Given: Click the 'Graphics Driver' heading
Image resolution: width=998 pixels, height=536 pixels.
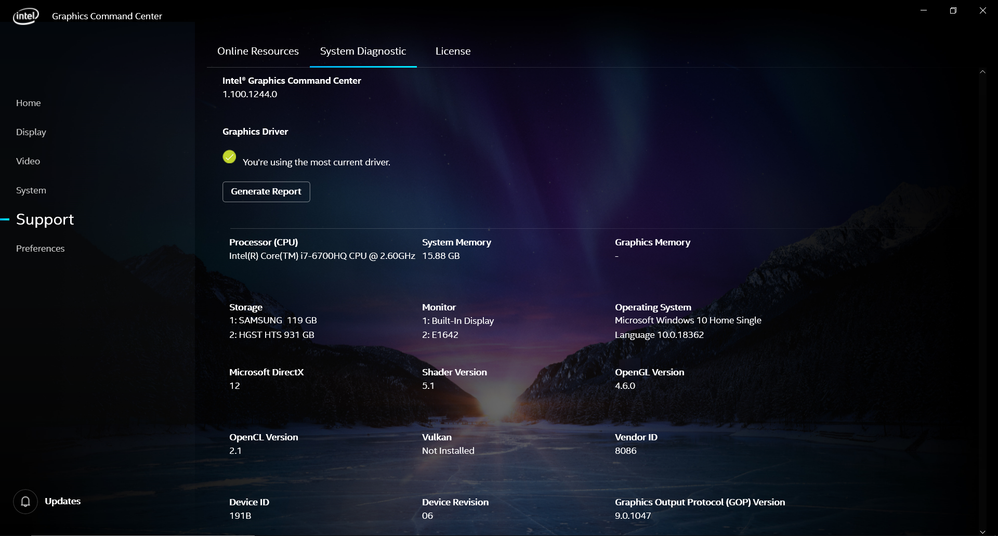Looking at the screenshot, I should 255,132.
